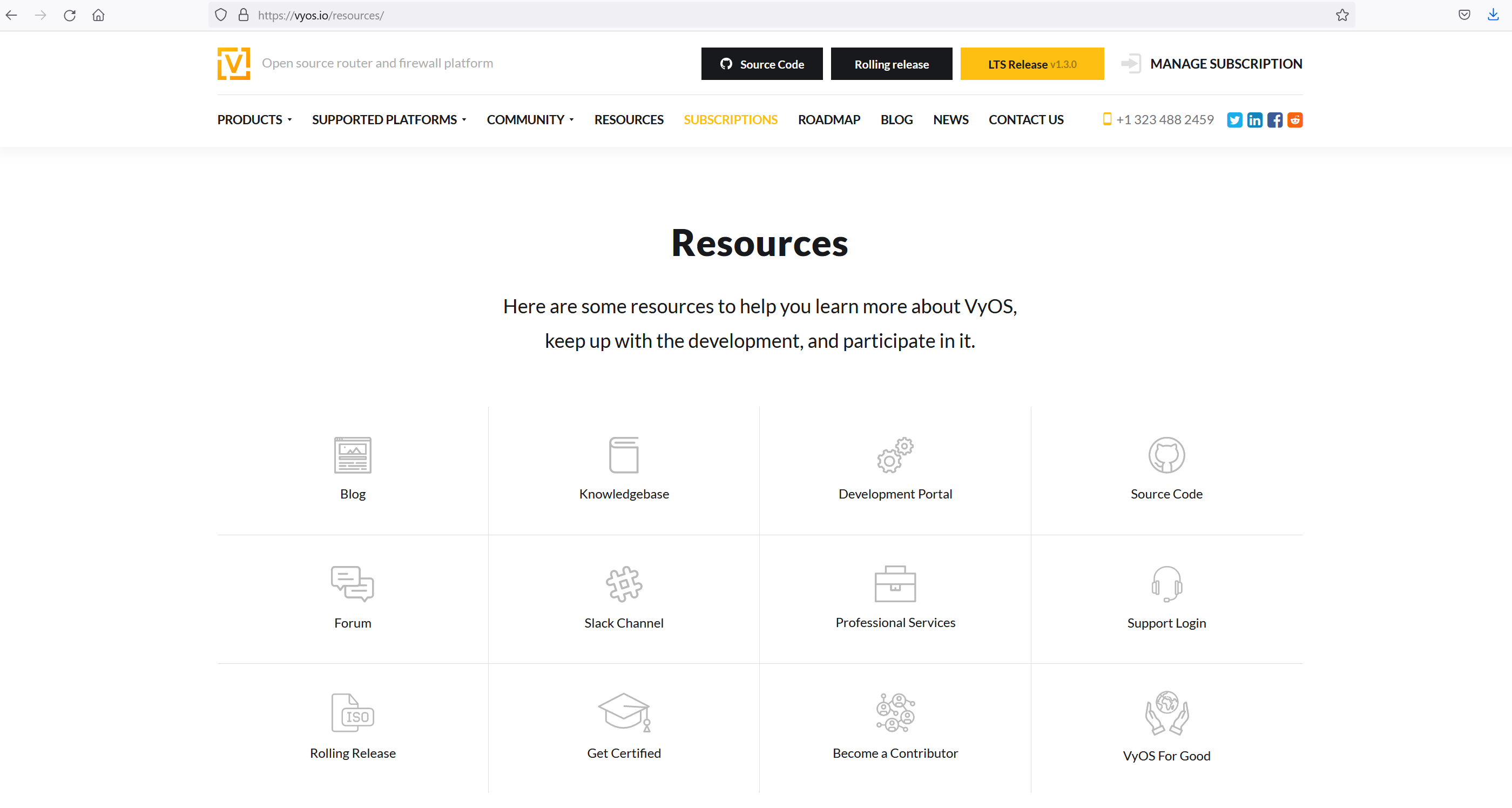The width and height of the screenshot is (1512, 808).
Task: Click the Get Certified text link
Action: tap(623, 753)
